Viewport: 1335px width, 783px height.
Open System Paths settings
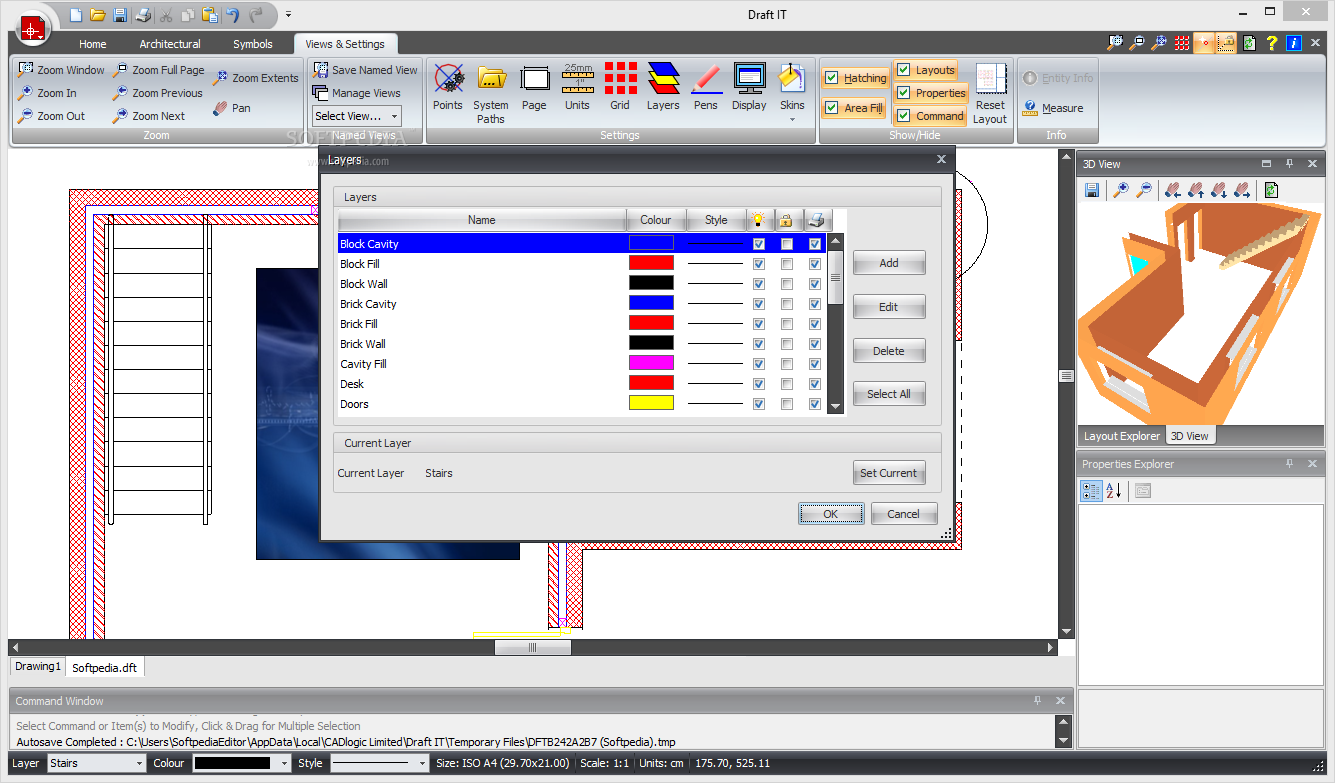[491, 93]
